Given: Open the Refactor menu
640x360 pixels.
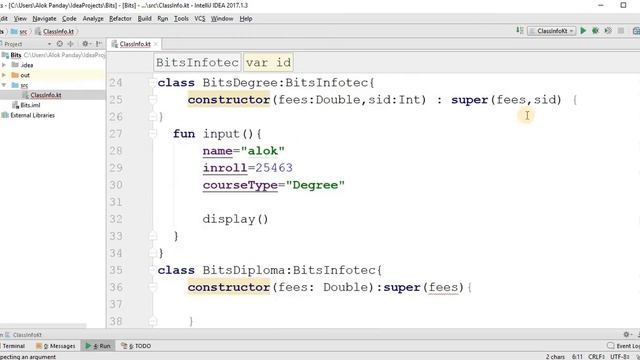Looking at the screenshot, I should point(120,19).
